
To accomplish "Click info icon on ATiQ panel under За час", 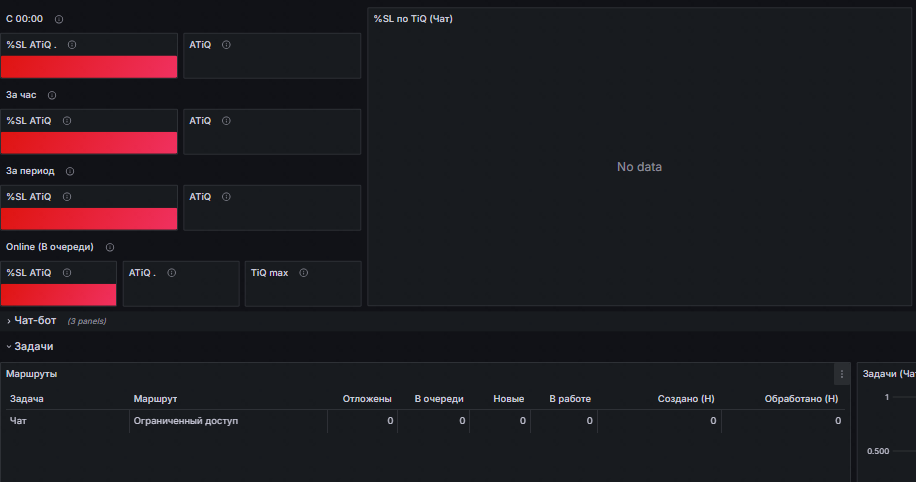I will [x=226, y=121].
